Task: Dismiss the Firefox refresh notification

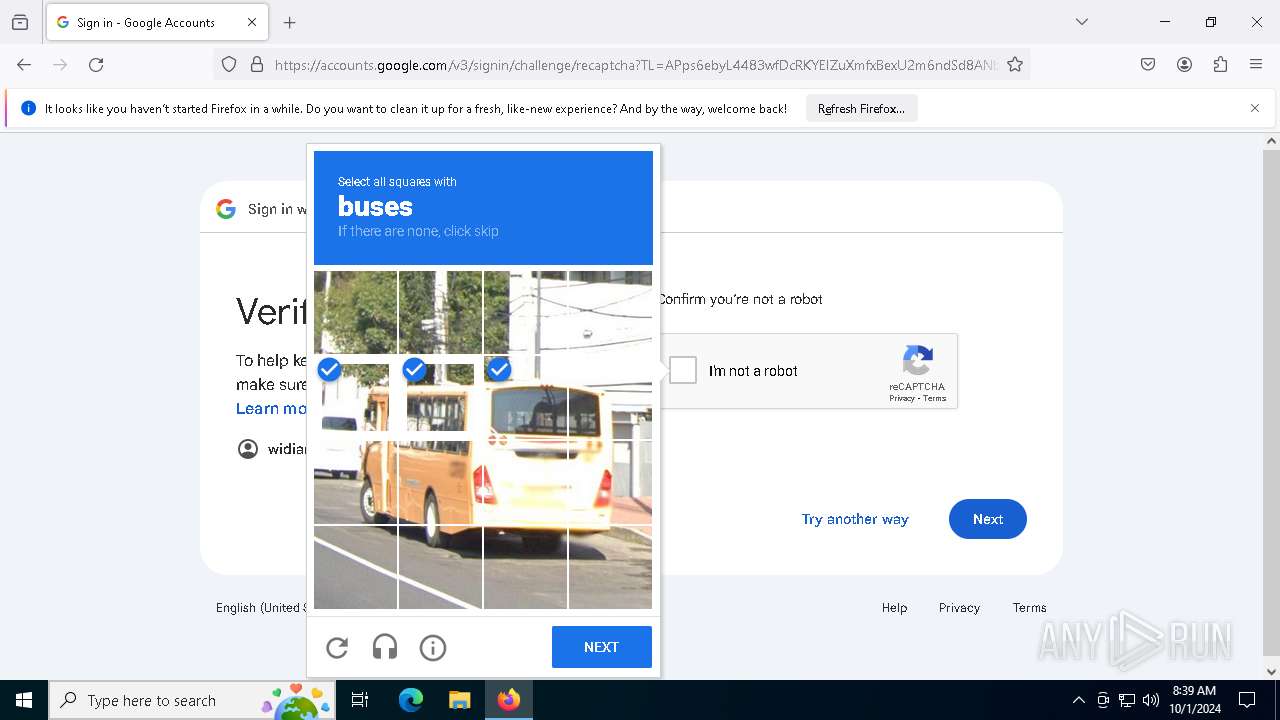Action: click(x=1255, y=108)
